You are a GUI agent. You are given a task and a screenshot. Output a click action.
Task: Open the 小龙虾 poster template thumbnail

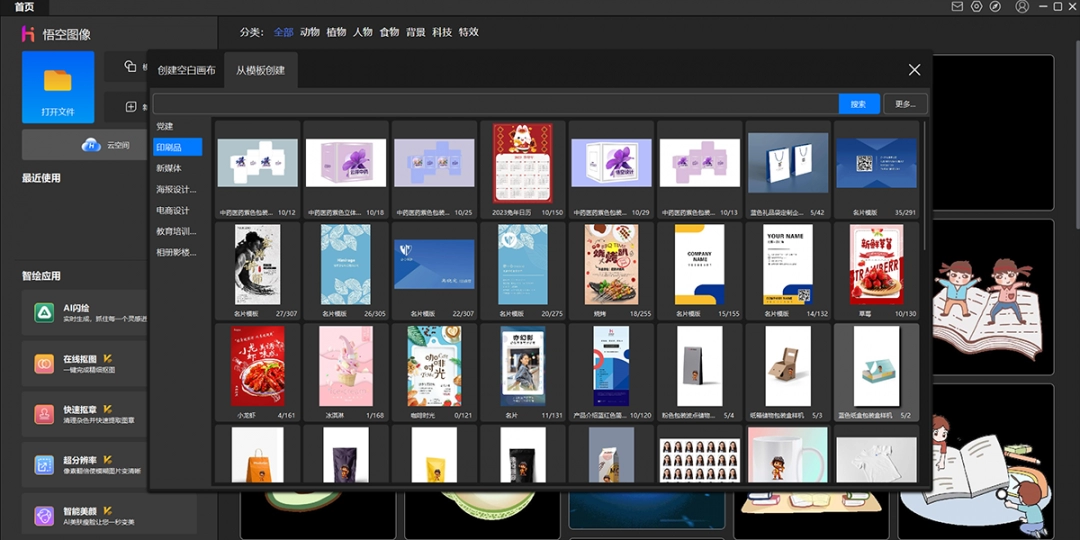pyautogui.click(x=258, y=366)
